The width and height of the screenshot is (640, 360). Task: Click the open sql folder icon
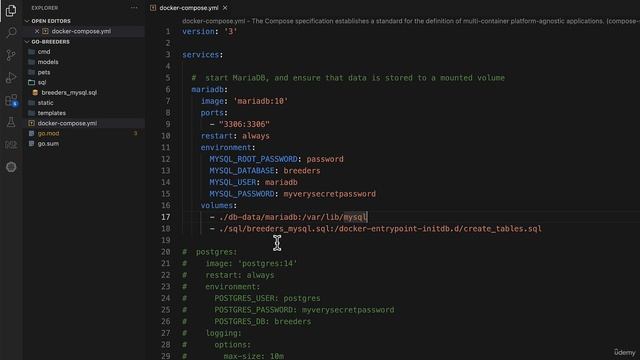tap(31, 82)
